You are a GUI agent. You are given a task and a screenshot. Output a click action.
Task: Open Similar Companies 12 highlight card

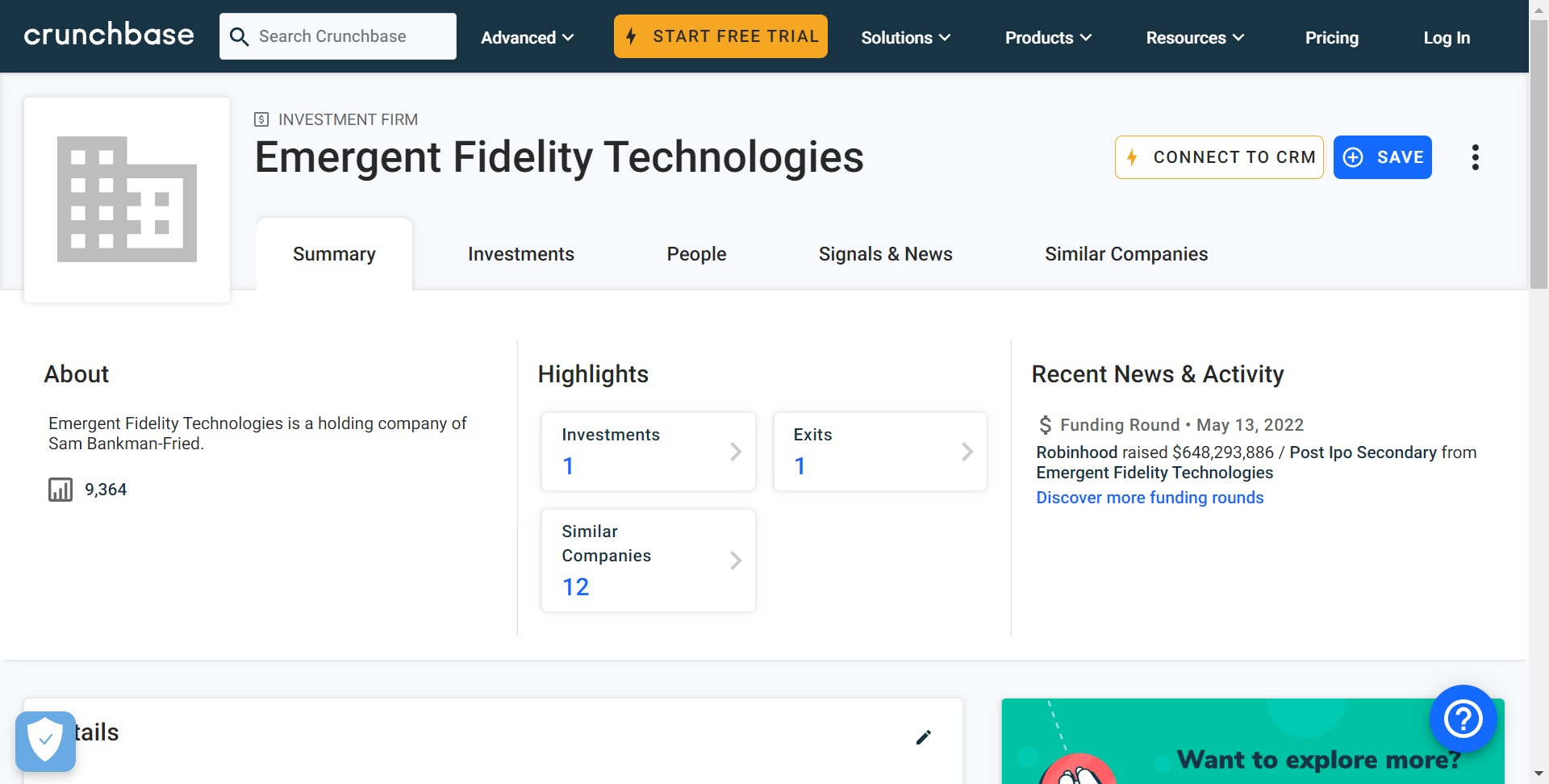[x=649, y=561]
